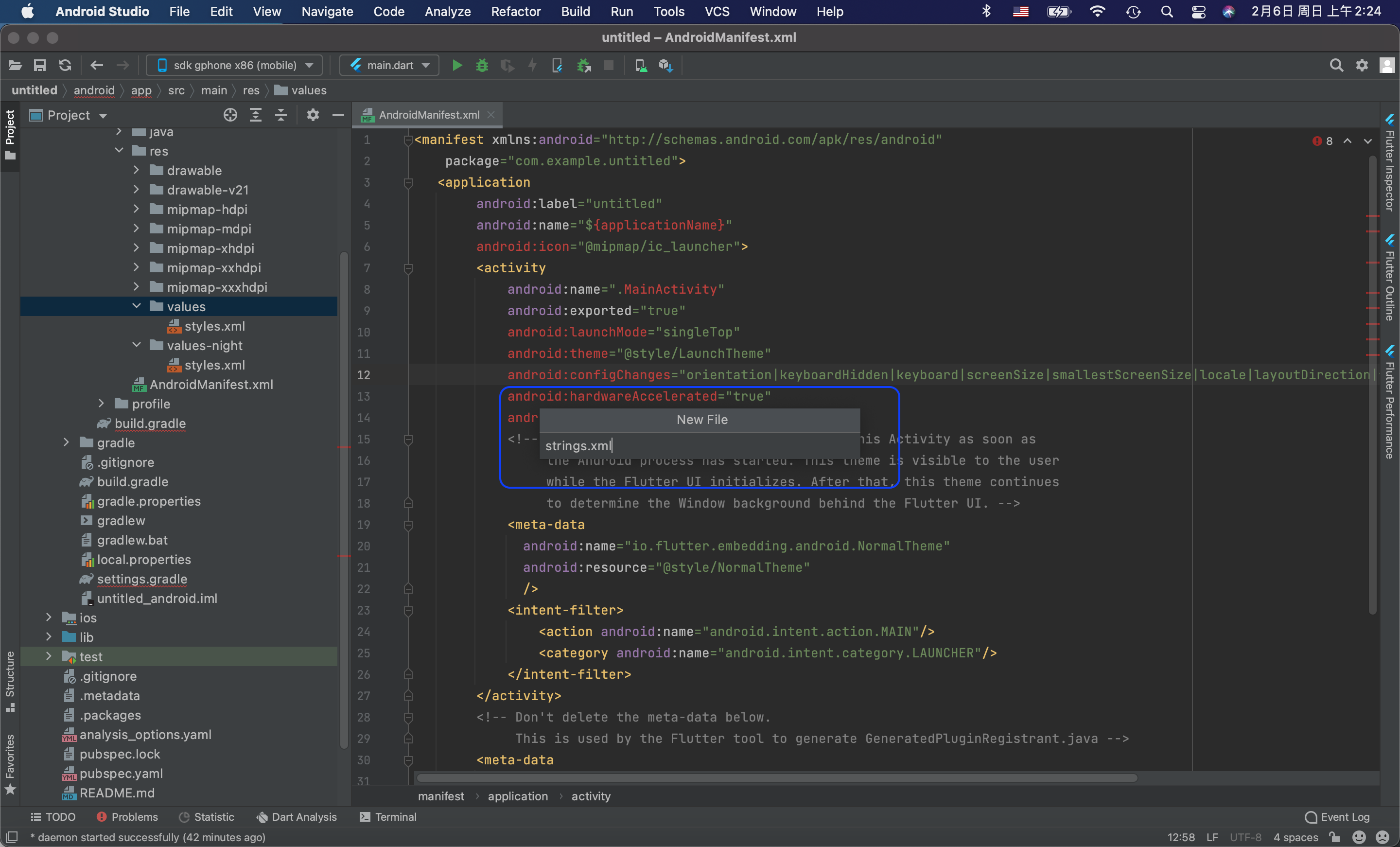Viewport: 1400px width, 847px height.
Task: Navigate back with the left arrow icon
Action: [x=97, y=65]
